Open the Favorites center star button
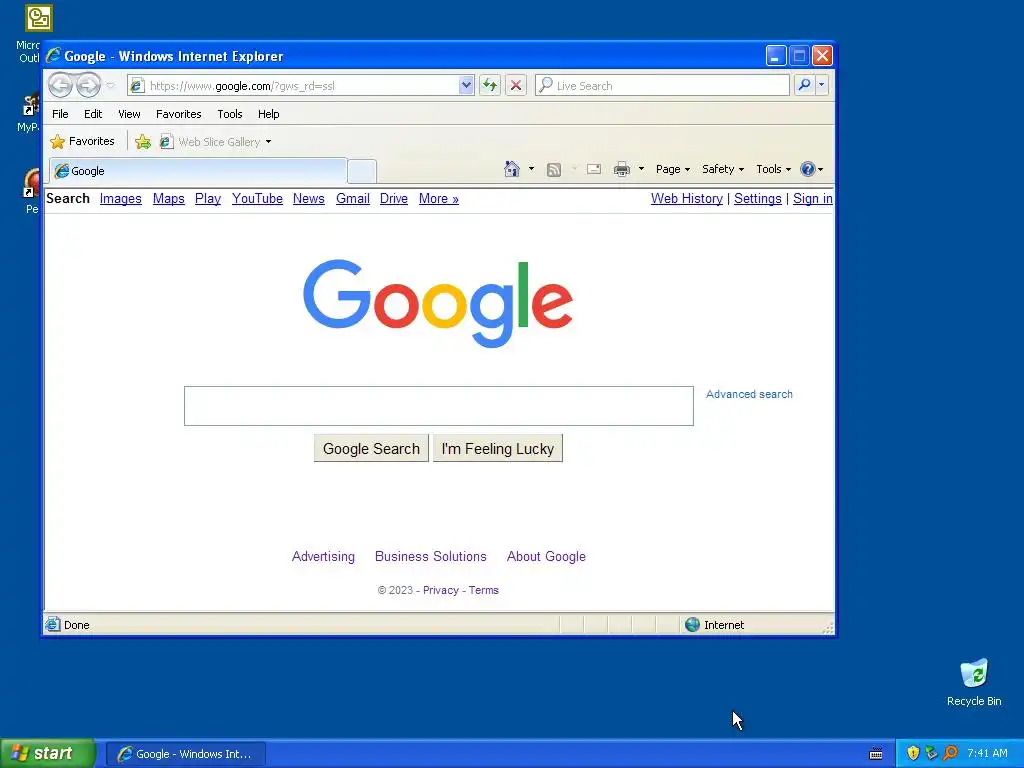This screenshot has height=768, width=1024. point(82,141)
